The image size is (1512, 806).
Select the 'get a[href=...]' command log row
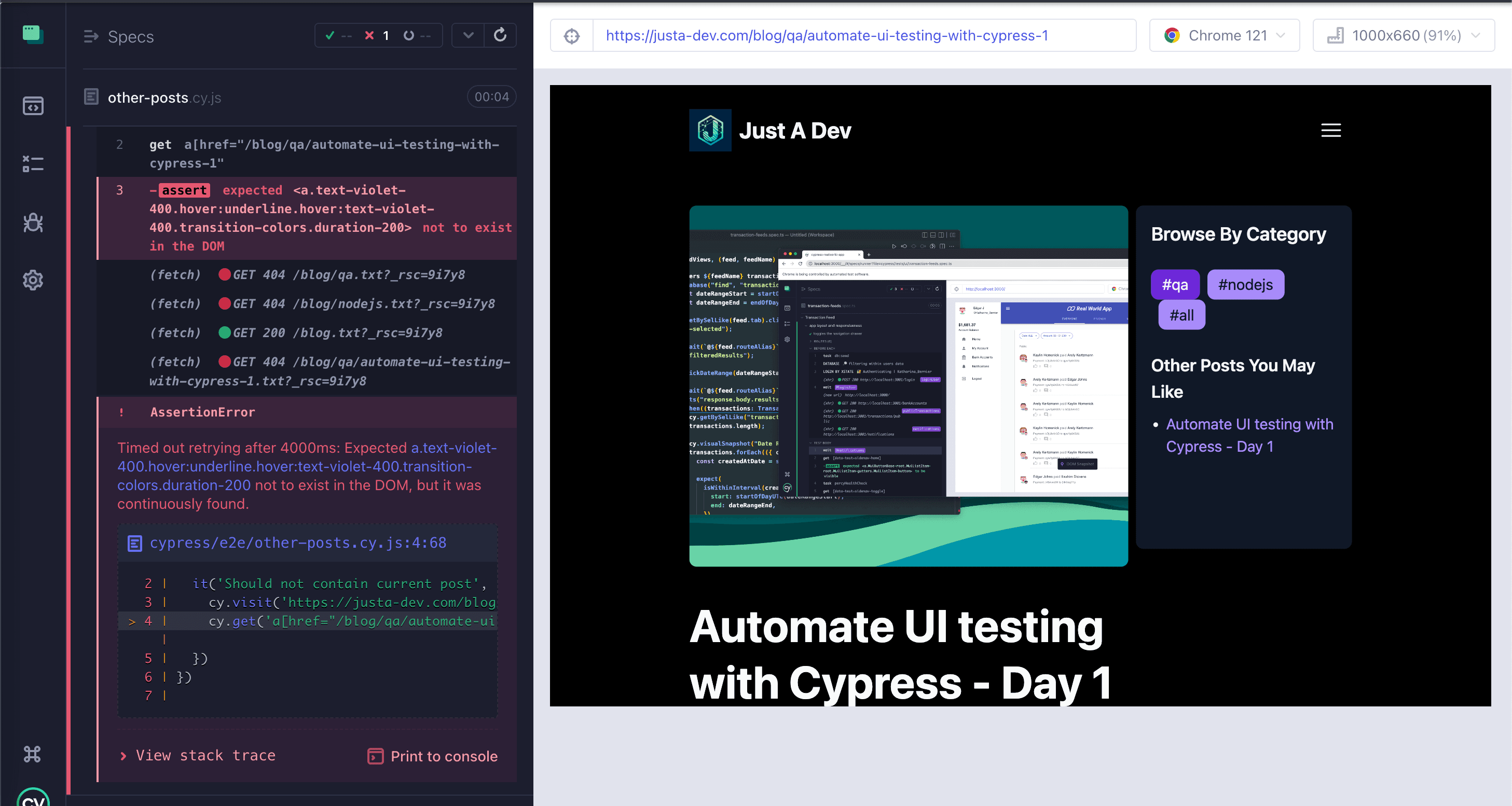pyautogui.click(x=306, y=154)
